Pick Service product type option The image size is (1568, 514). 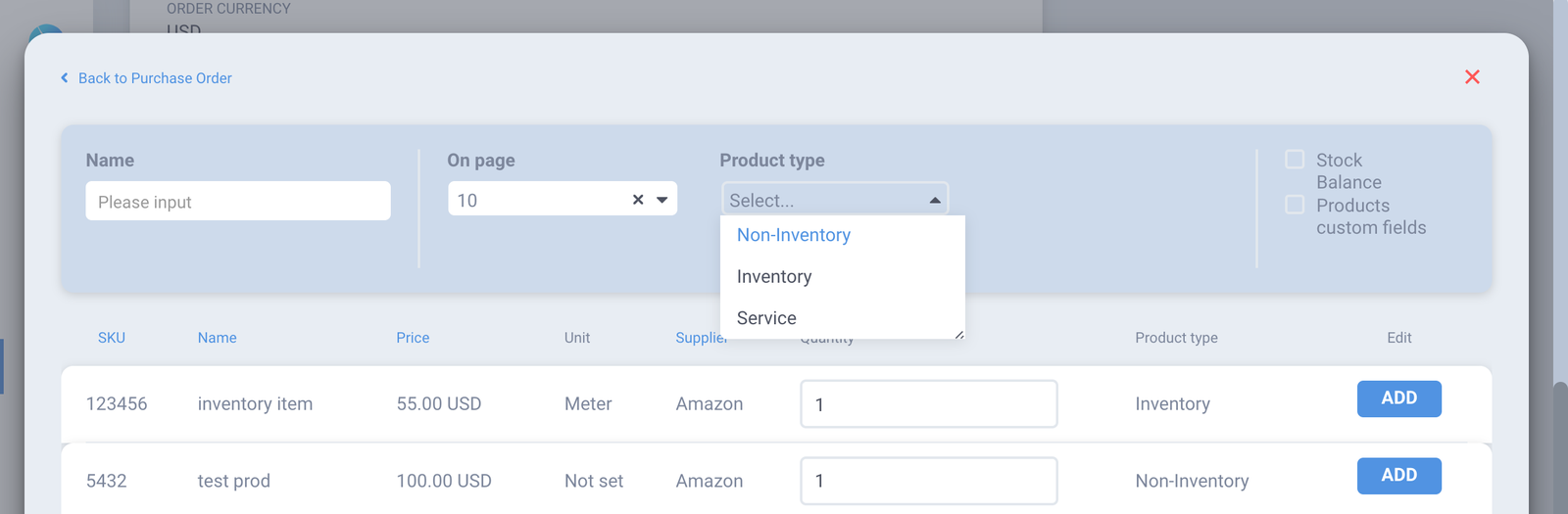[x=766, y=318]
